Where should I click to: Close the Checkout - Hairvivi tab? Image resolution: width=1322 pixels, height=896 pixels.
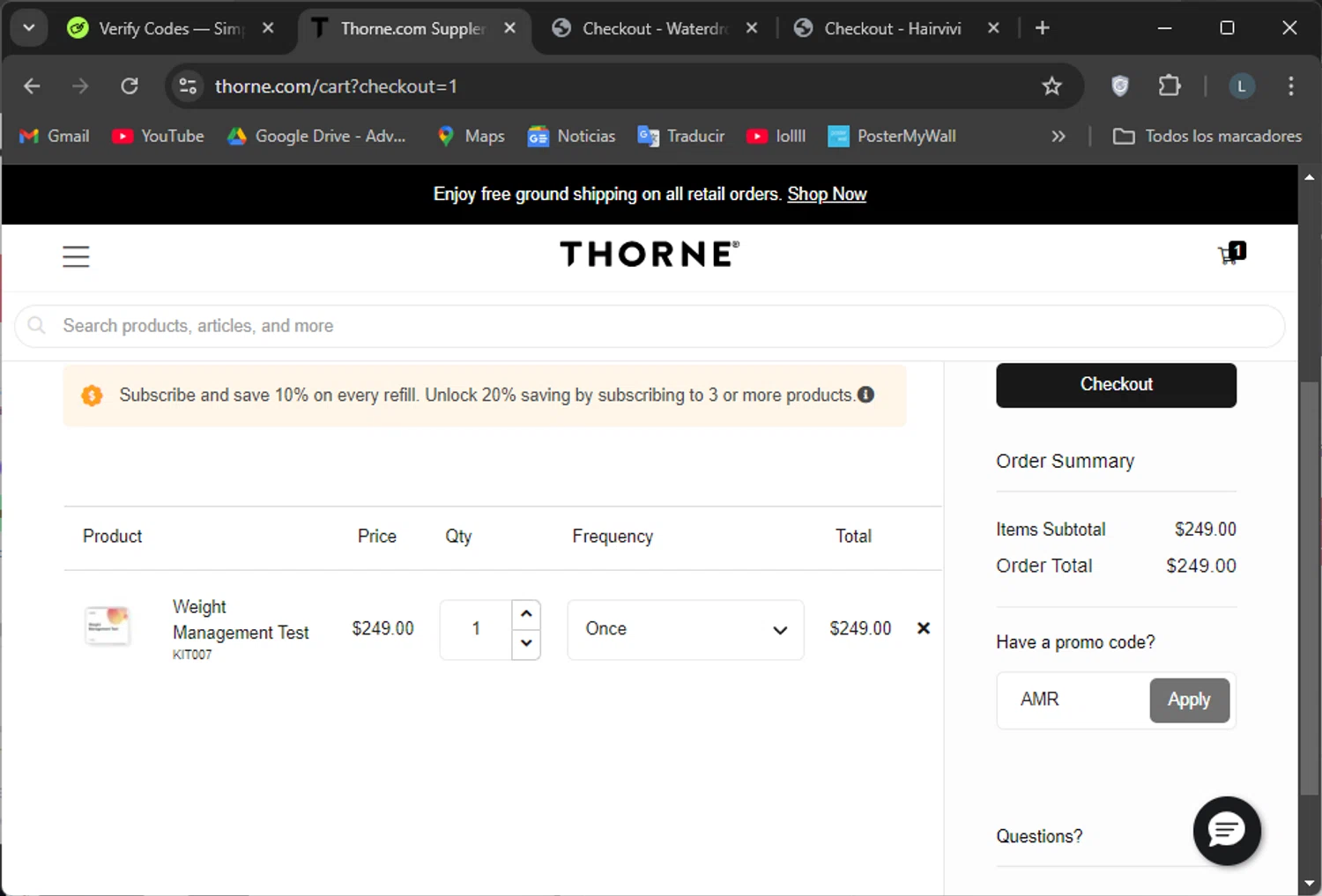(994, 28)
